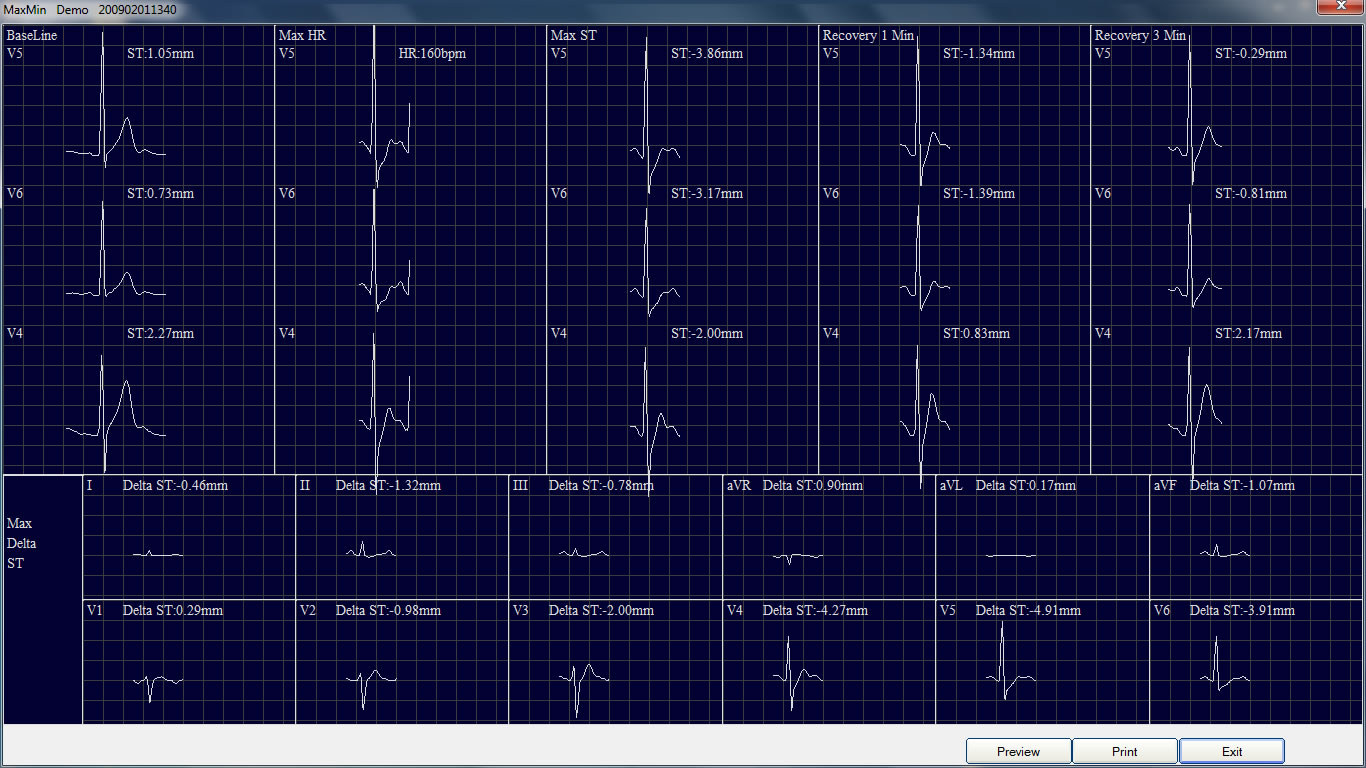The image size is (1366, 768).
Task: Select the Max HR column header
Action: 305,35
